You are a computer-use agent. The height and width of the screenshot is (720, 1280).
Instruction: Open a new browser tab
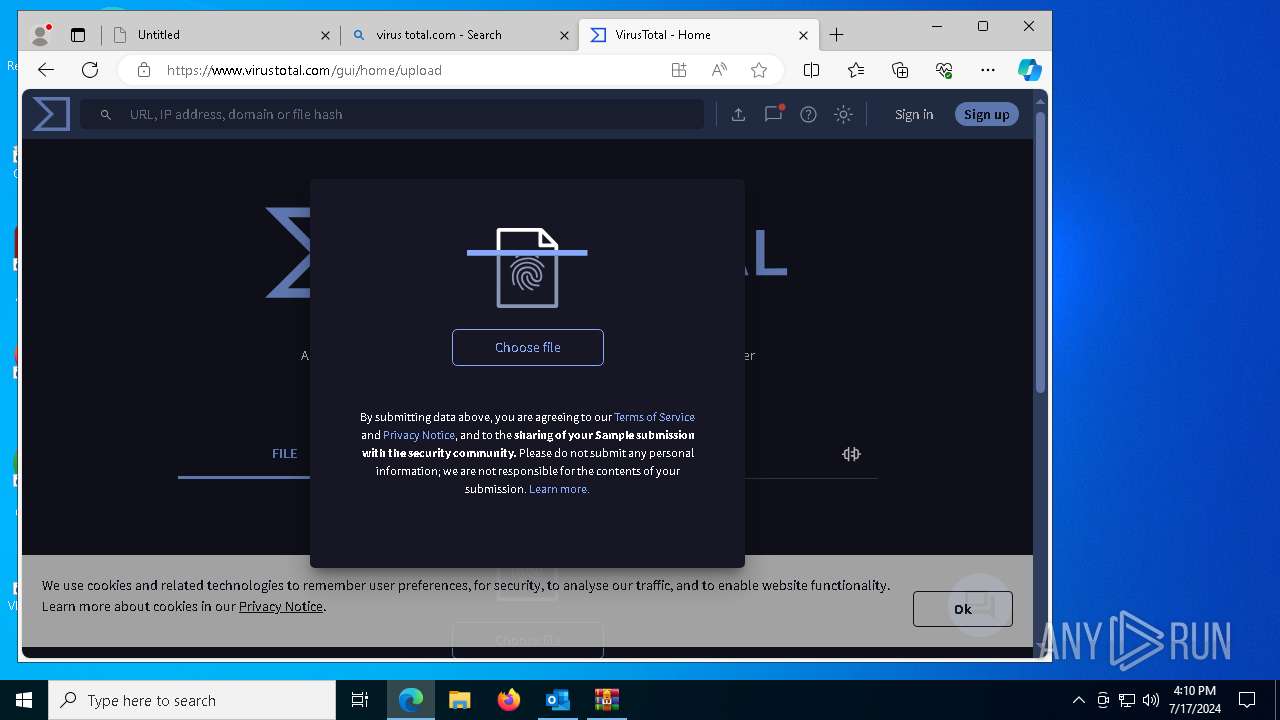837,35
